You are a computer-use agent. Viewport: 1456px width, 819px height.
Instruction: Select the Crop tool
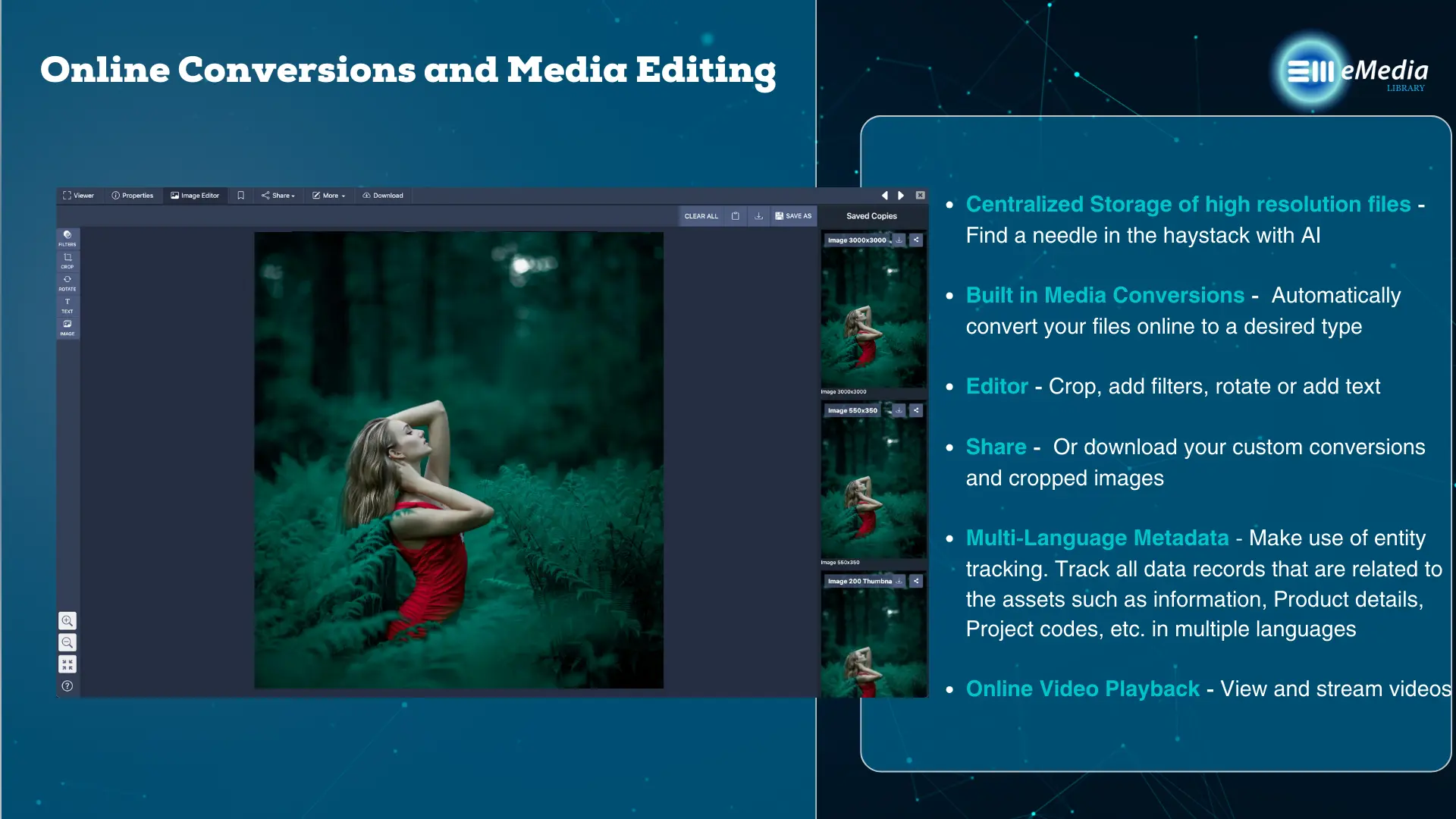coord(67,260)
